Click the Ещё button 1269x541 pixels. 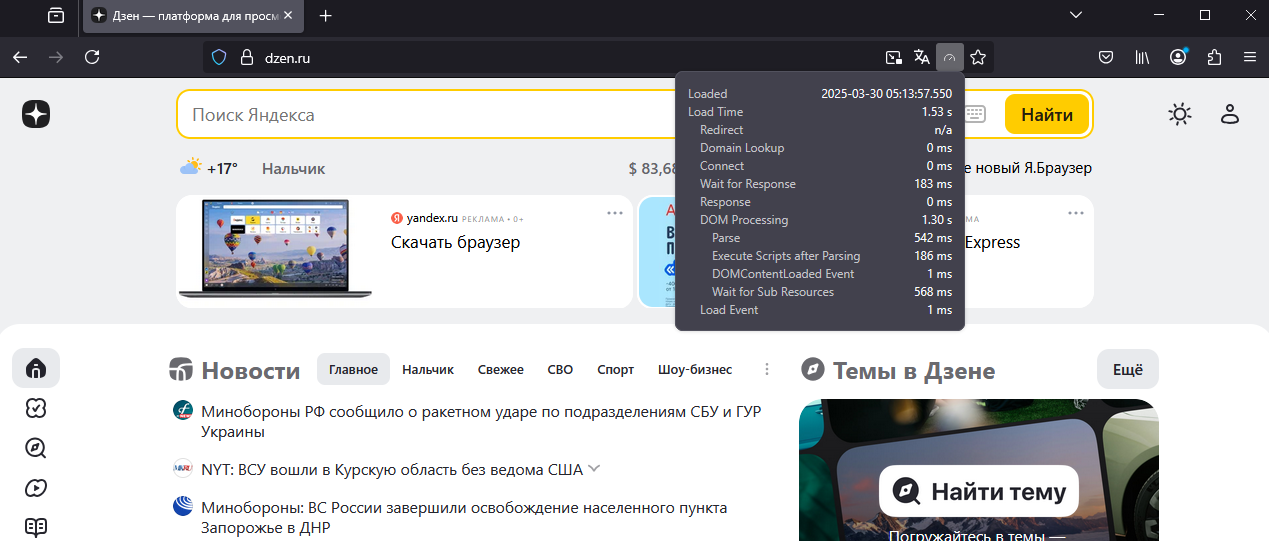tap(1128, 369)
